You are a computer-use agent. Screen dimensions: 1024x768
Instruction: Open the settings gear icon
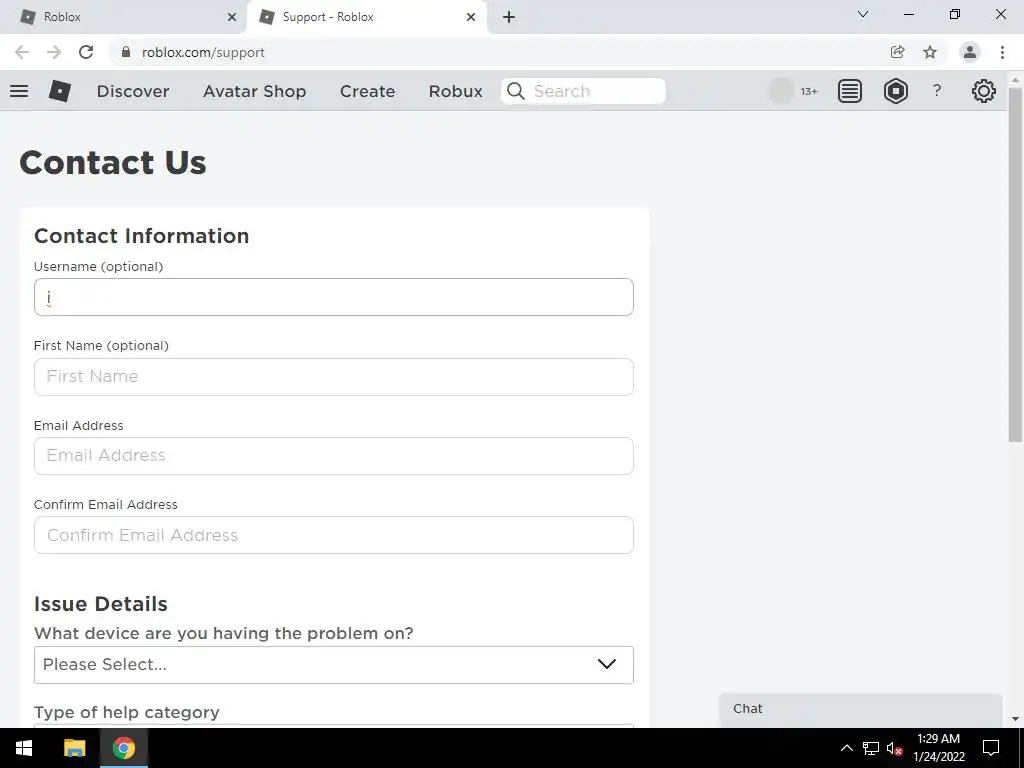984,91
